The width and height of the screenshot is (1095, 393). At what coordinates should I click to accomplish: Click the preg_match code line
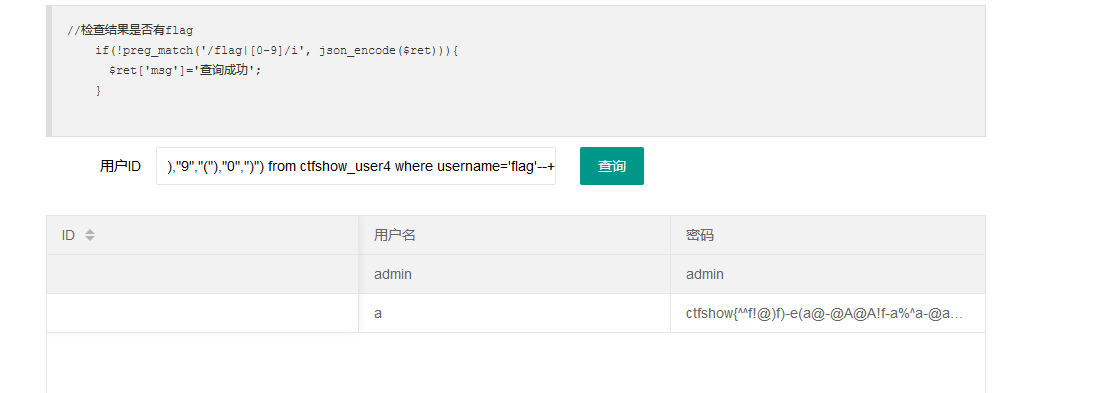pyautogui.click(x=277, y=51)
